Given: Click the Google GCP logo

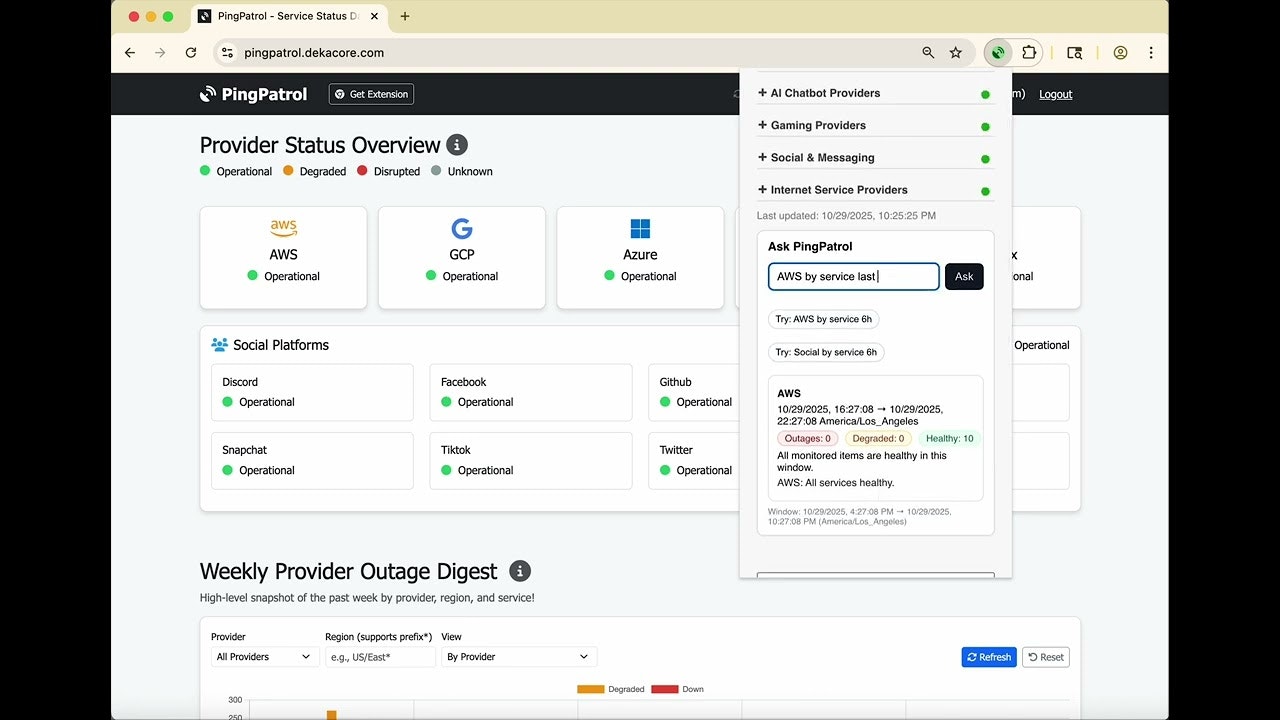Looking at the screenshot, I should (x=462, y=229).
